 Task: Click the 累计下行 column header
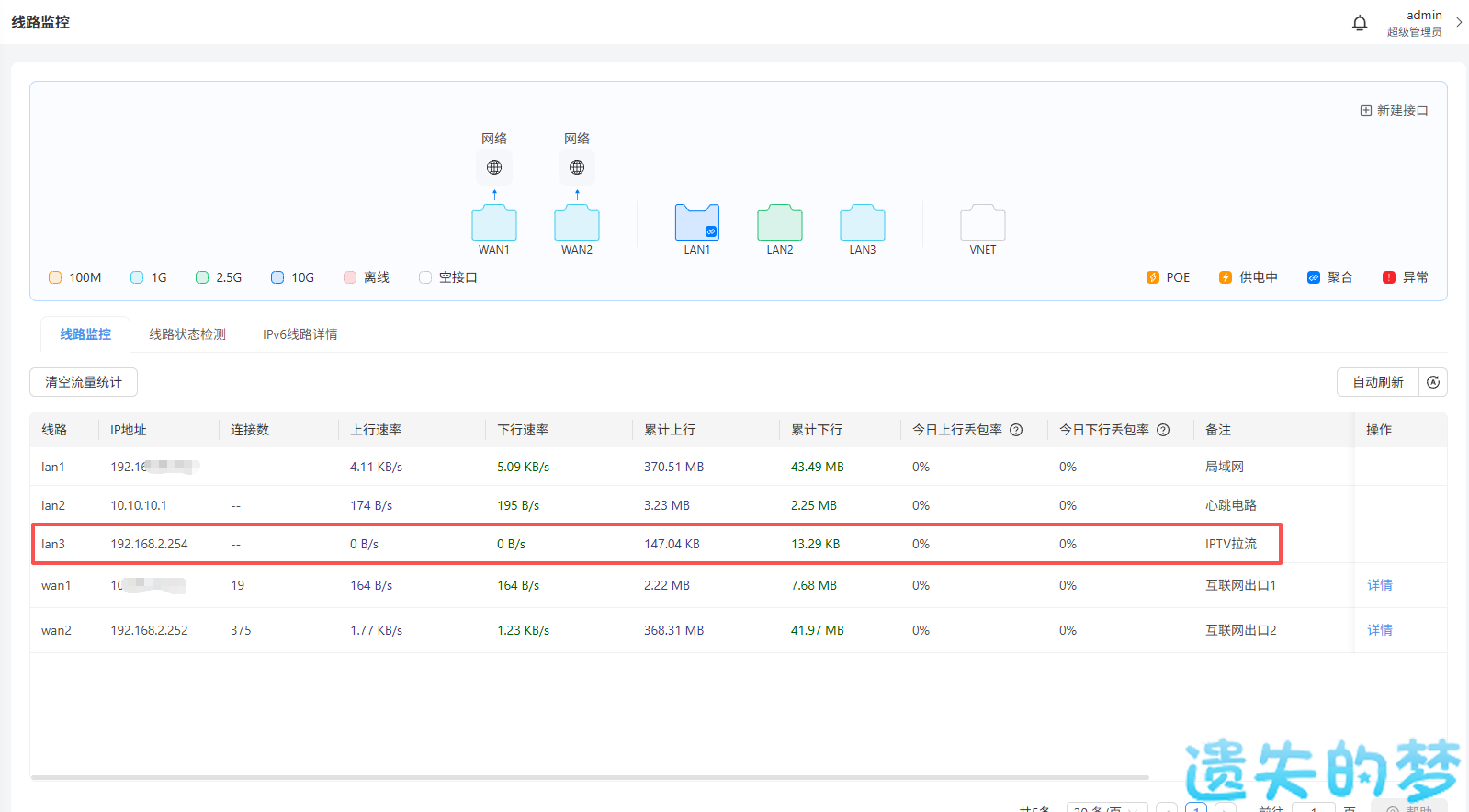[817, 430]
